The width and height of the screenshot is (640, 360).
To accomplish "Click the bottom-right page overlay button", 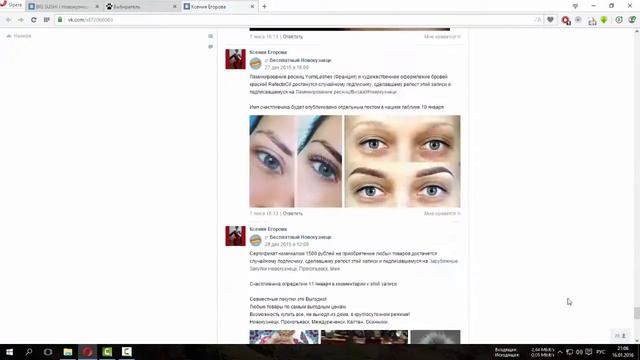I will [620, 336].
